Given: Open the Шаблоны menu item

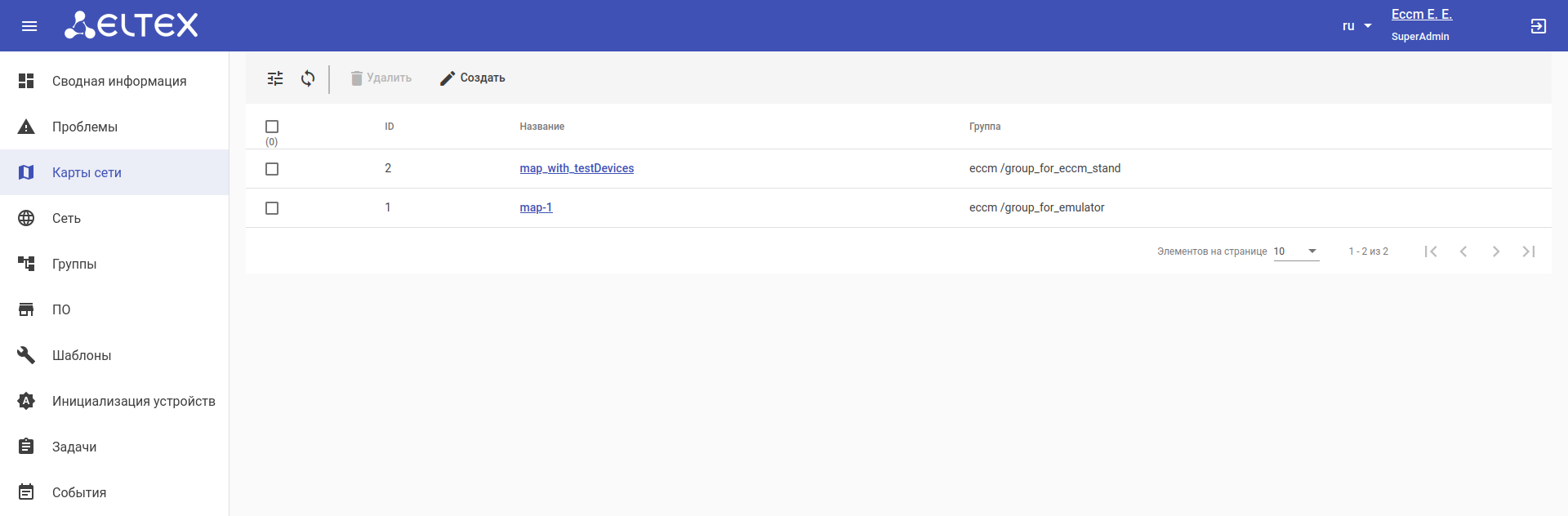Looking at the screenshot, I should pyautogui.click(x=82, y=355).
